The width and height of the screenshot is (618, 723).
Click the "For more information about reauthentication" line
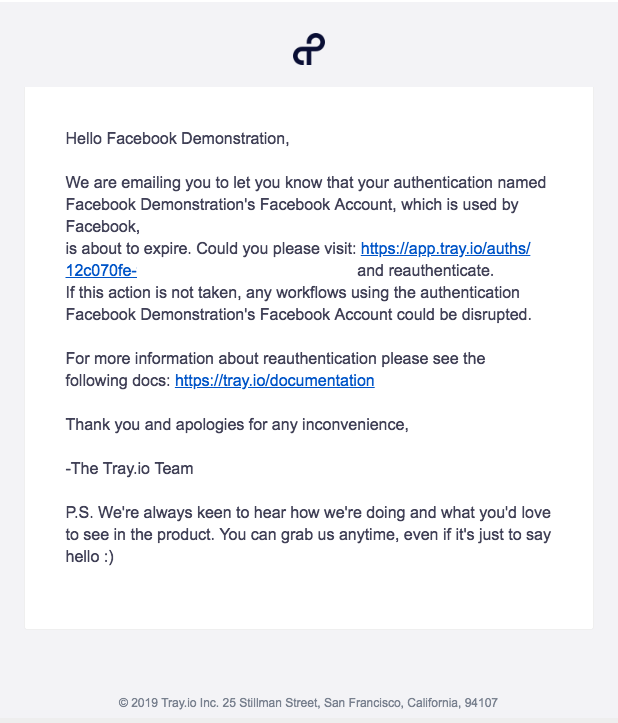[275, 359]
